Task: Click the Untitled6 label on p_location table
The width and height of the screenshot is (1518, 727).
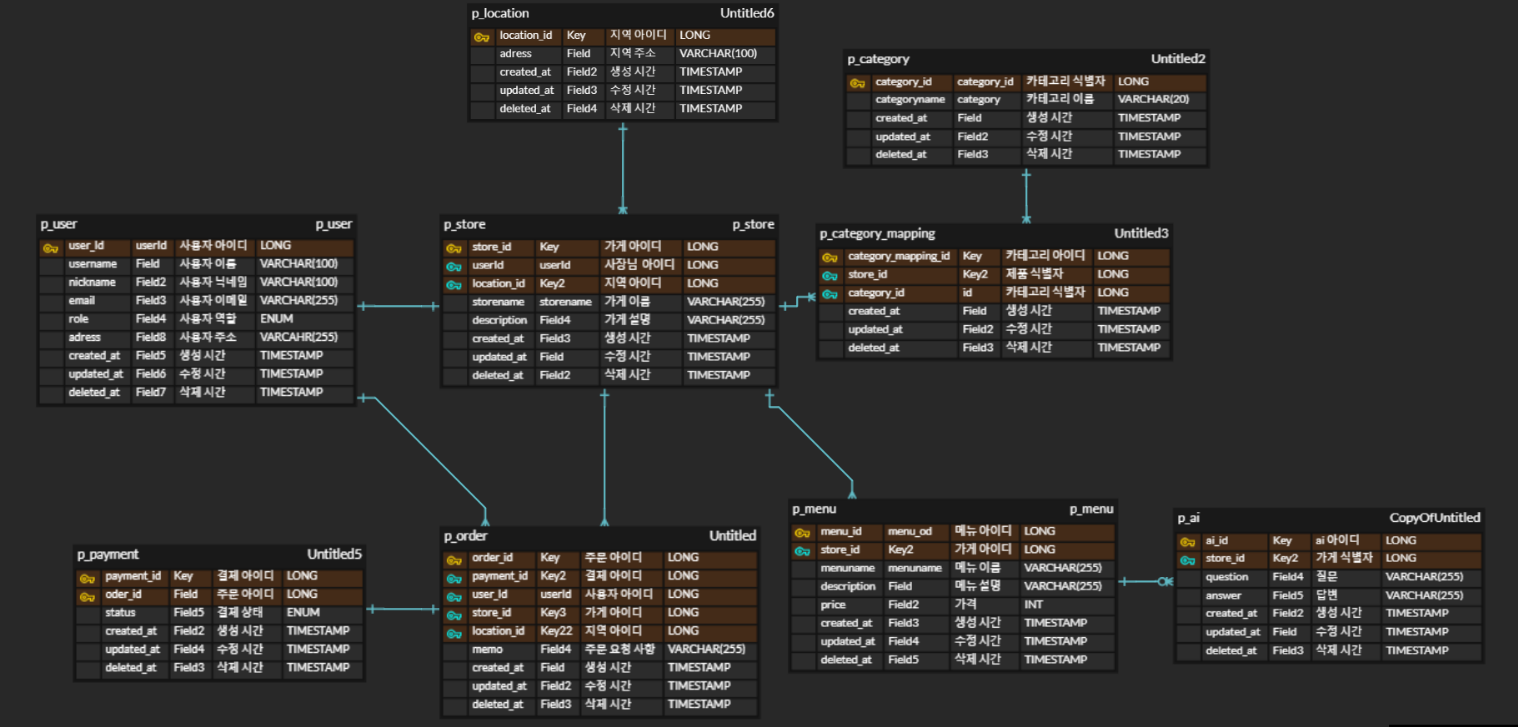Action: point(747,14)
